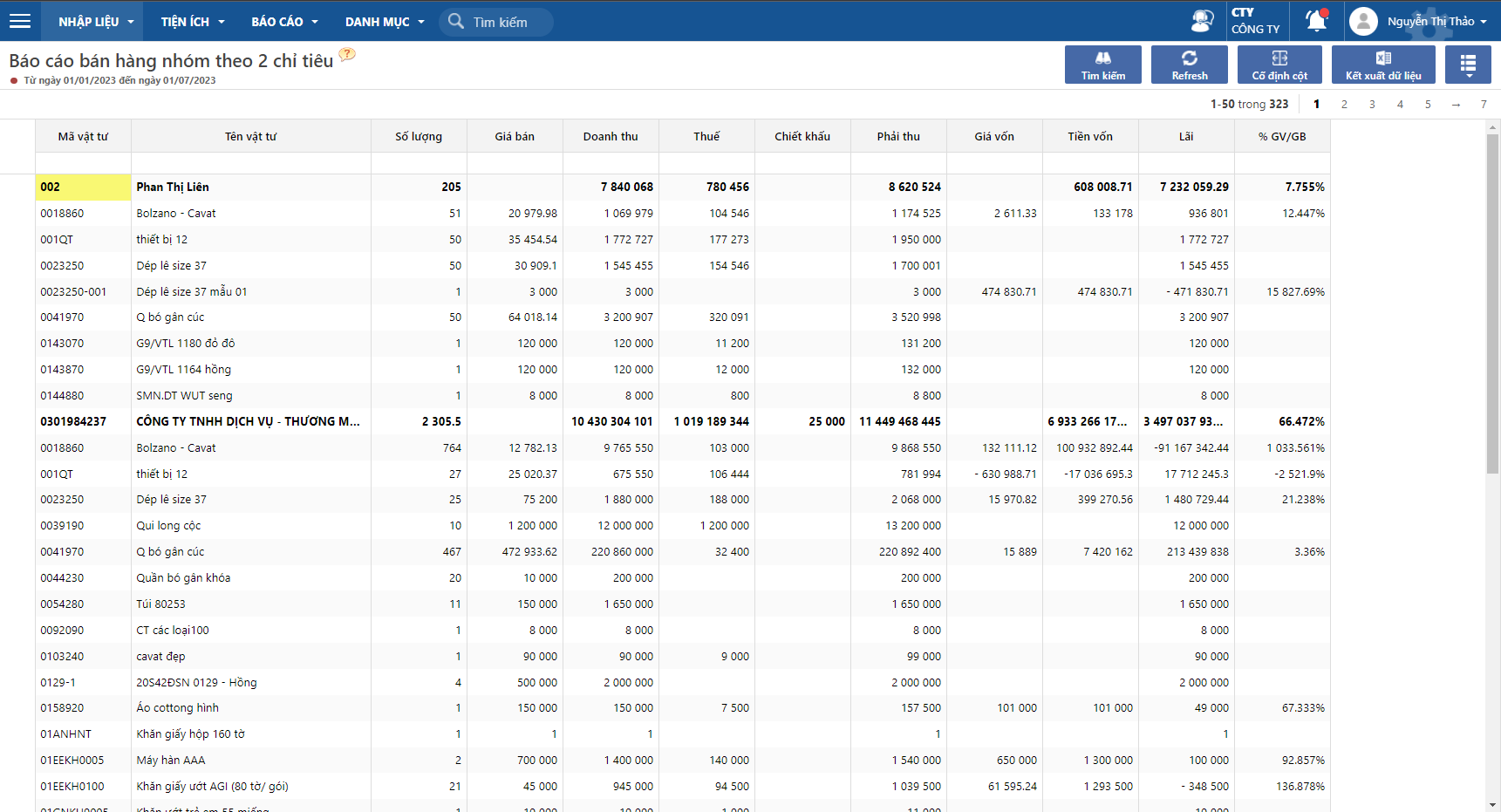Click the Tìm kiếm binoculars button
This screenshot has height=812, width=1501.
pyautogui.click(x=1103, y=65)
